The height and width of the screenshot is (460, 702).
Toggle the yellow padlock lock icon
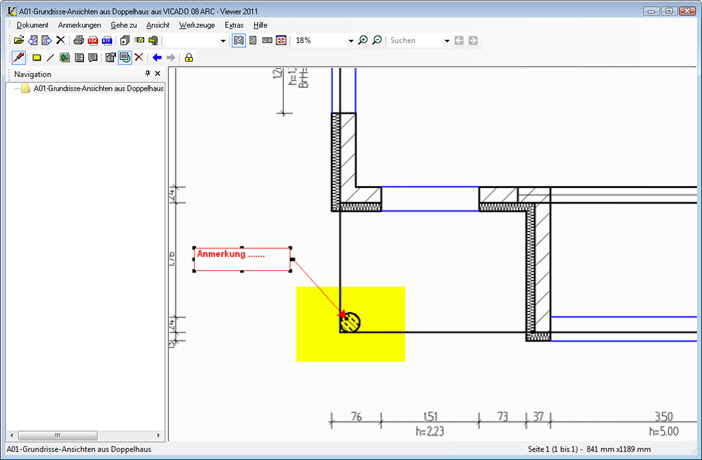188,58
